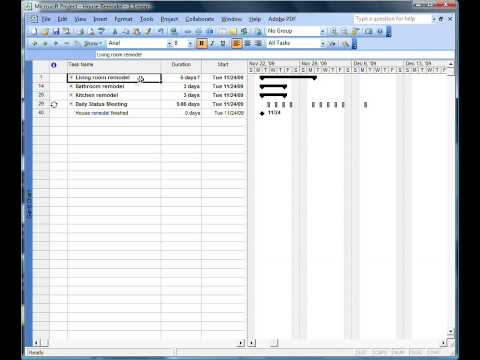480x360 pixels.
Task: Click the Link Tasks icon
Action: [x=188, y=31]
